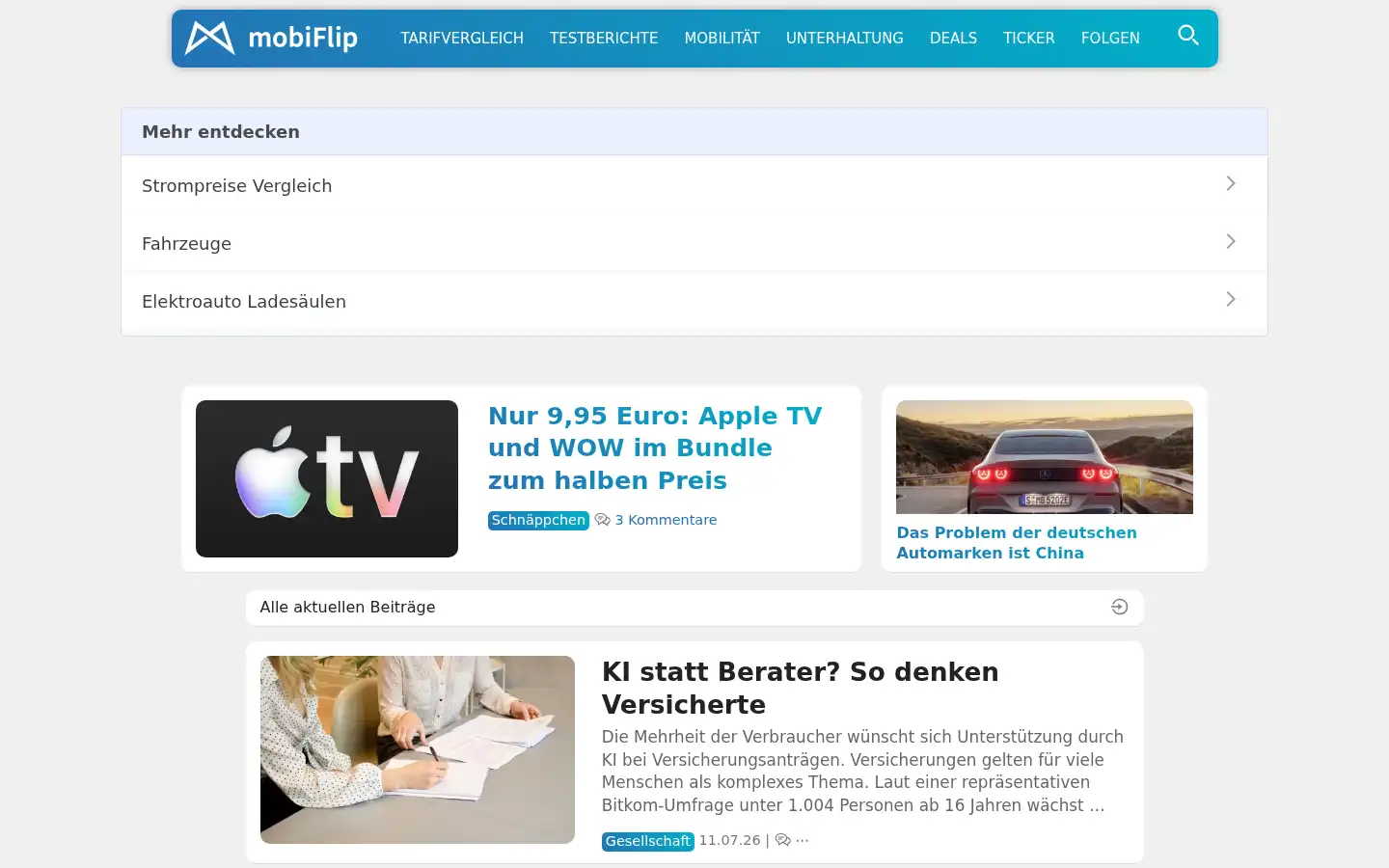Click the chevron beside Fahrzeuge

(x=1231, y=241)
